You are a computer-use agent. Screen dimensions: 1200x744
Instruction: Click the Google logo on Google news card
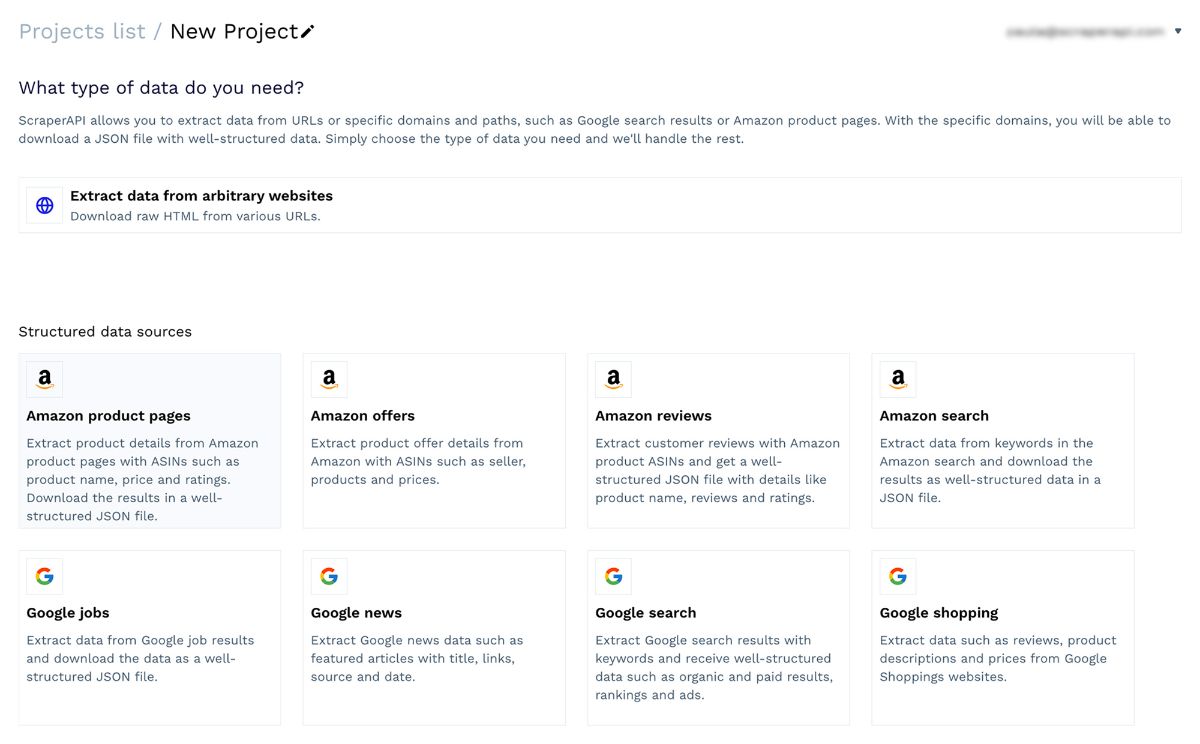click(x=329, y=576)
